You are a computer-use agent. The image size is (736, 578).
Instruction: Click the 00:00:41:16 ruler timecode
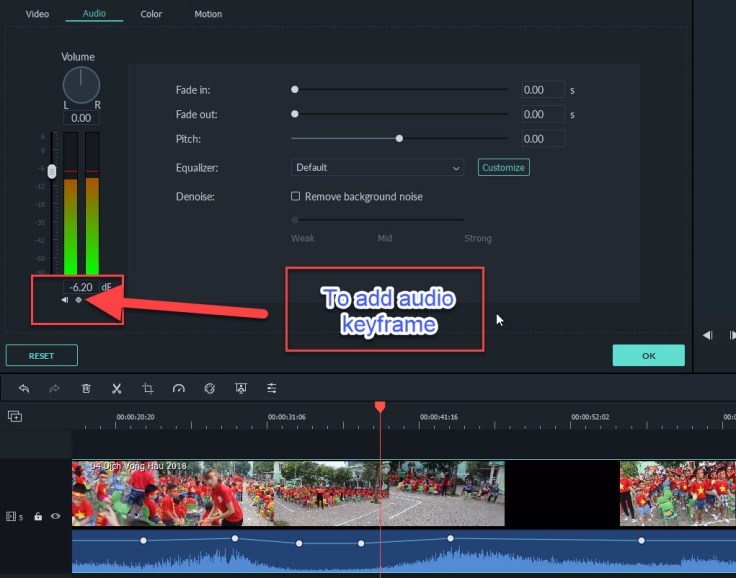tap(439, 417)
